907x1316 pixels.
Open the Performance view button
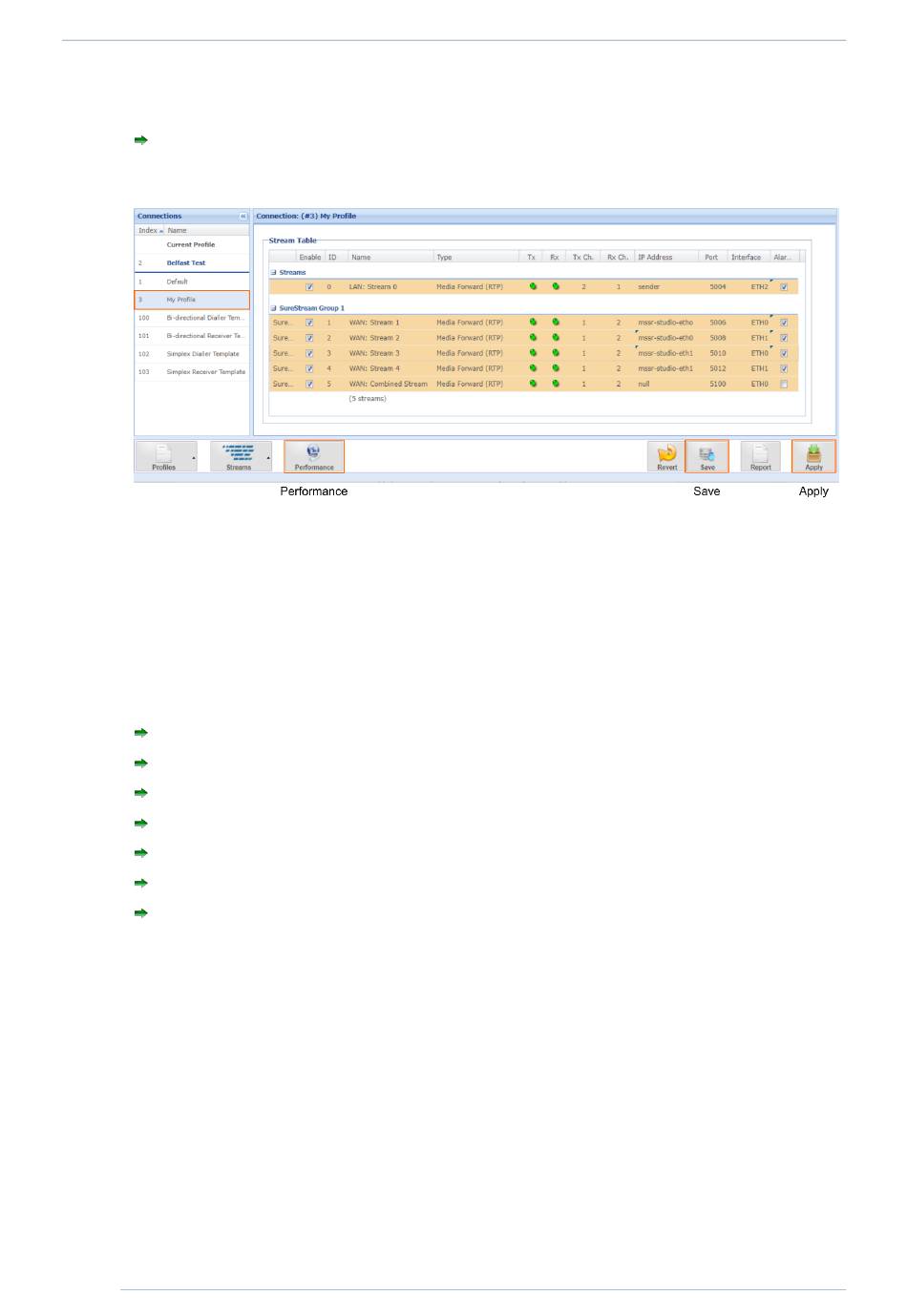point(314,456)
